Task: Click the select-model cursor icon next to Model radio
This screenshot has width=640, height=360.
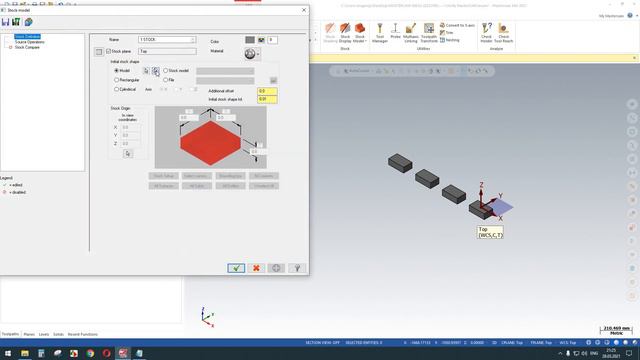Action: tap(146, 71)
